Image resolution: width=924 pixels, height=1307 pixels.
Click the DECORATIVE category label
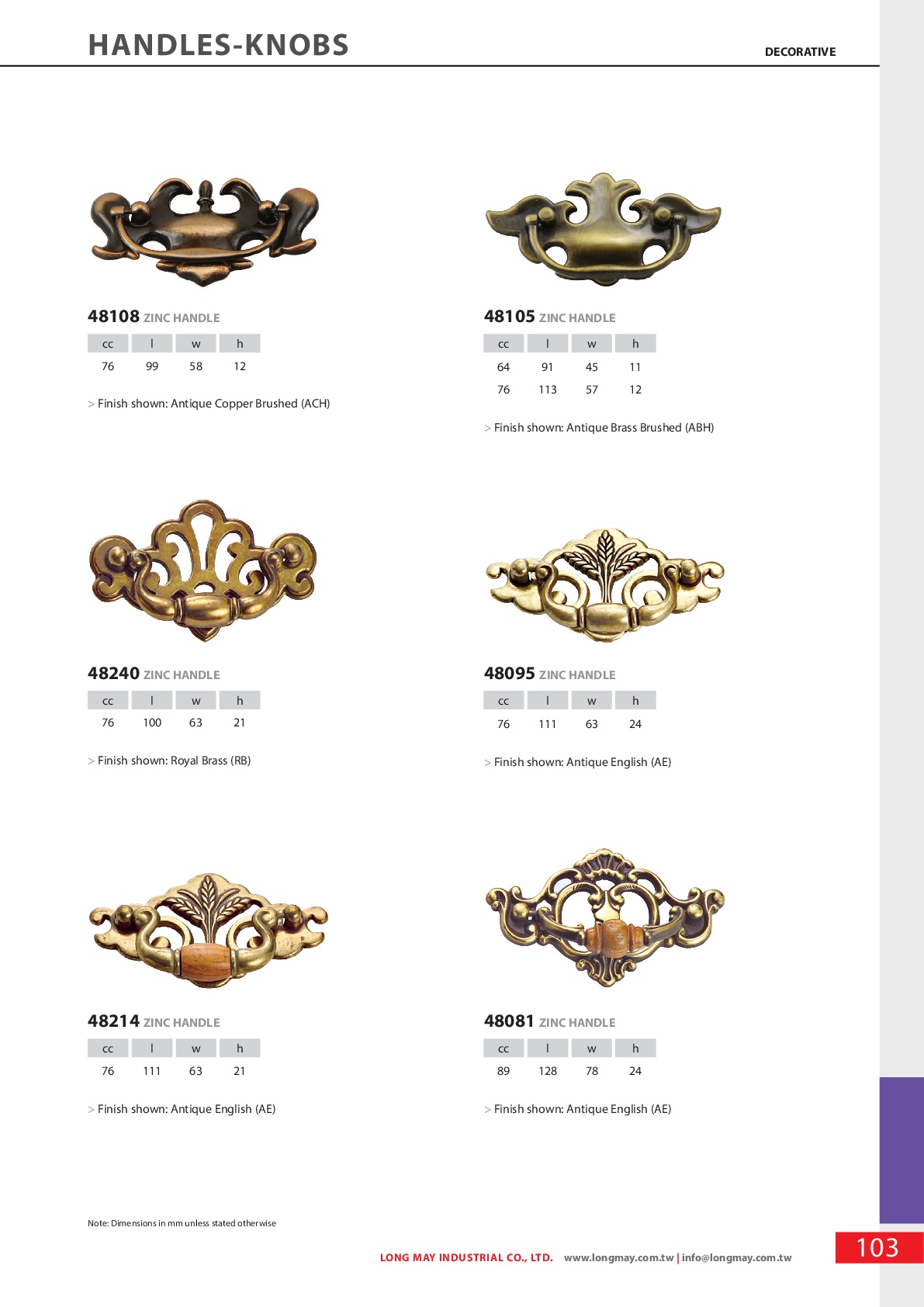[x=800, y=52]
